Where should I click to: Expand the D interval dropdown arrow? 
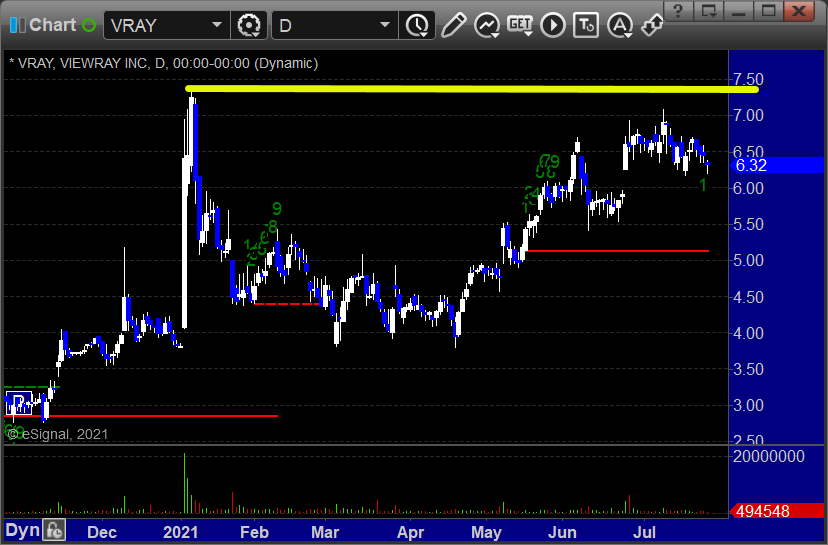coord(385,25)
